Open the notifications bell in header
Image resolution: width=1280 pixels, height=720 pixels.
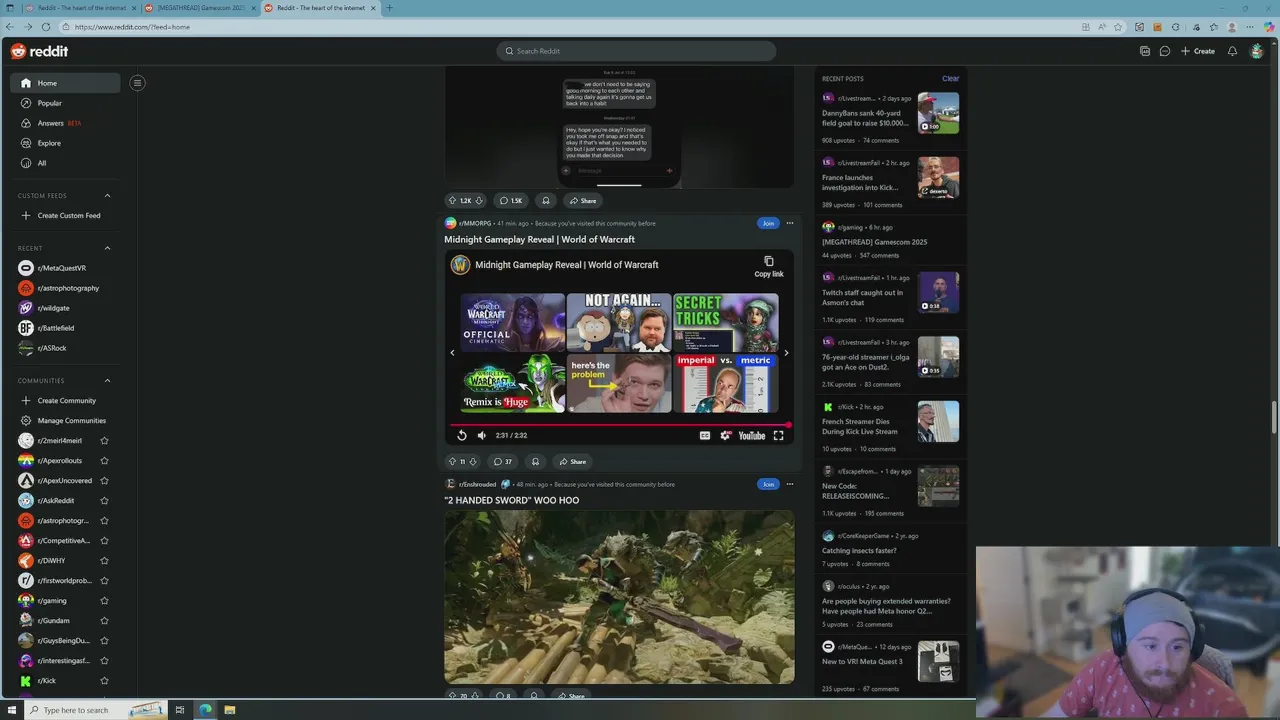[1232, 51]
